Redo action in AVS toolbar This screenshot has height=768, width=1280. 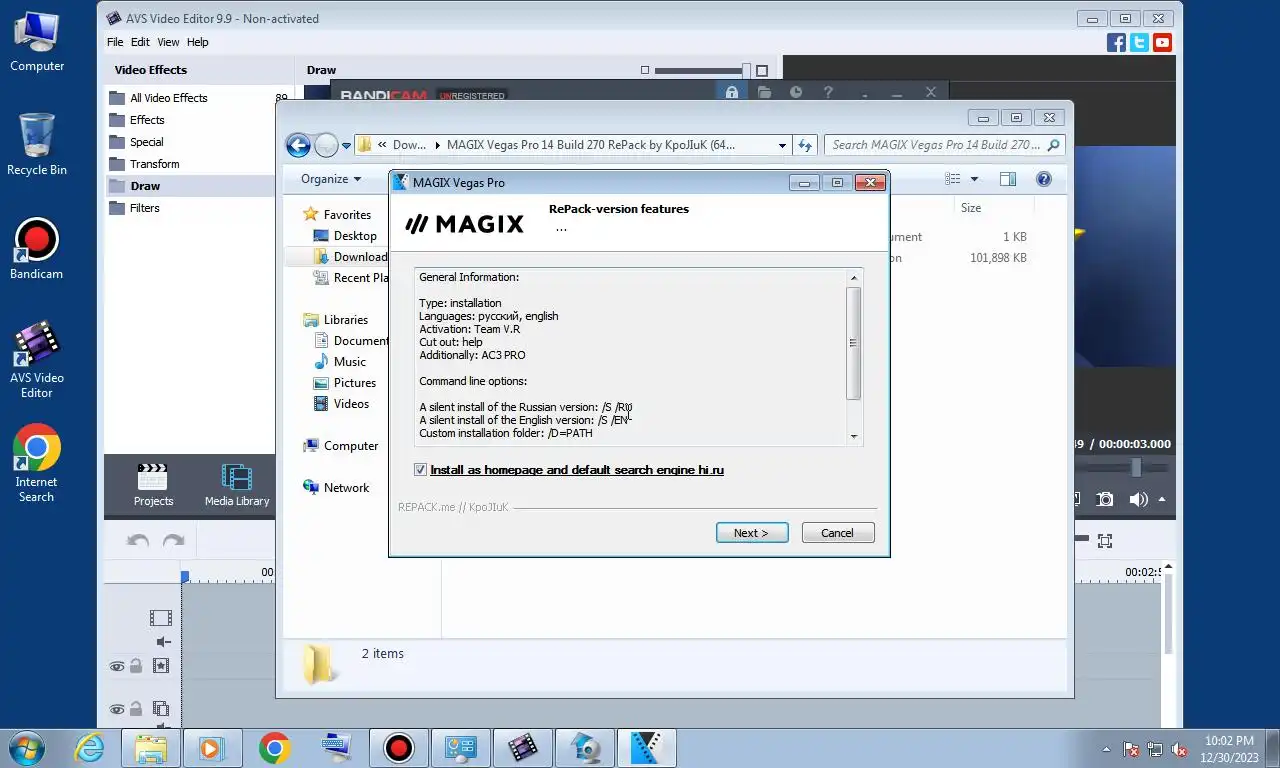click(x=173, y=541)
